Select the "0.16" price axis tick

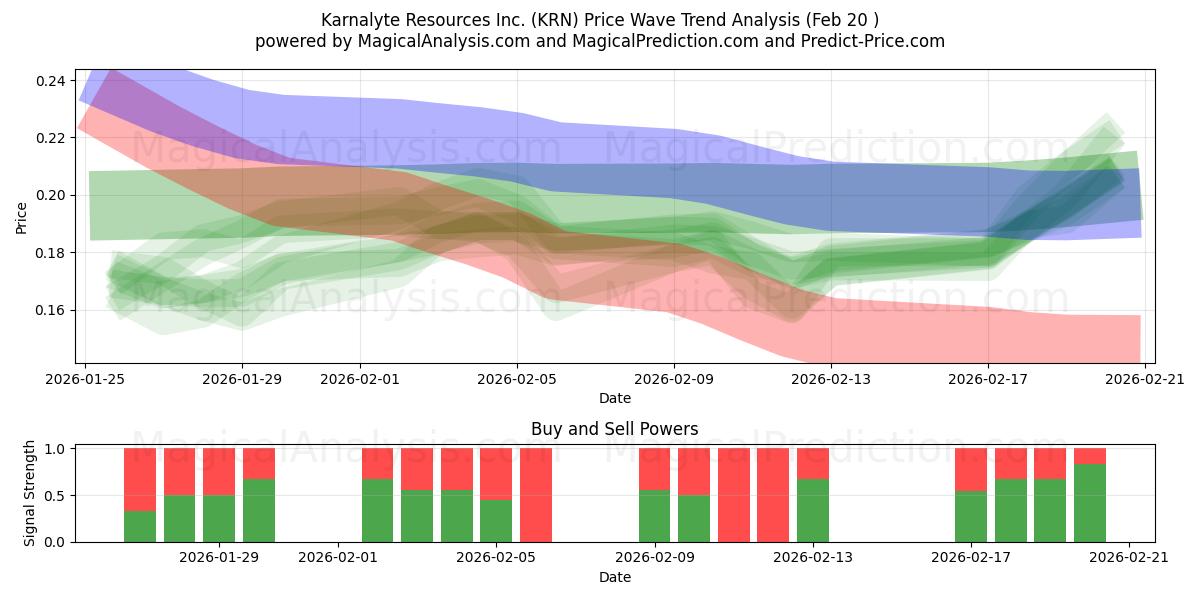coord(51,310)
